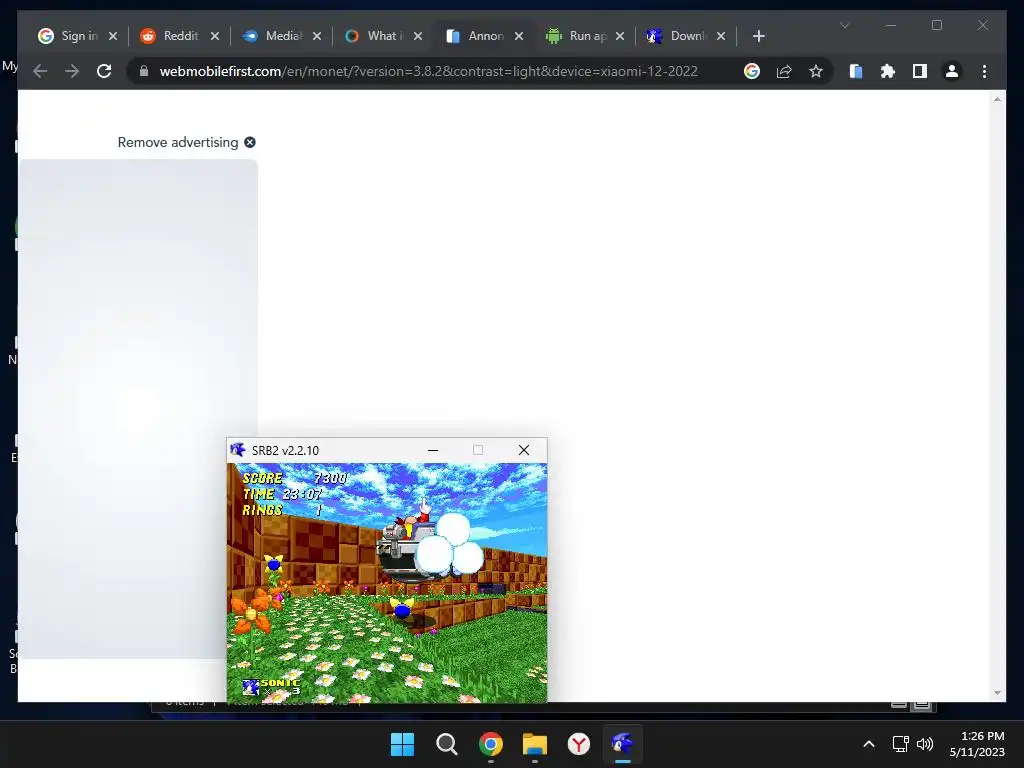Open Chrome's three-dot menu

pos(984,71)
